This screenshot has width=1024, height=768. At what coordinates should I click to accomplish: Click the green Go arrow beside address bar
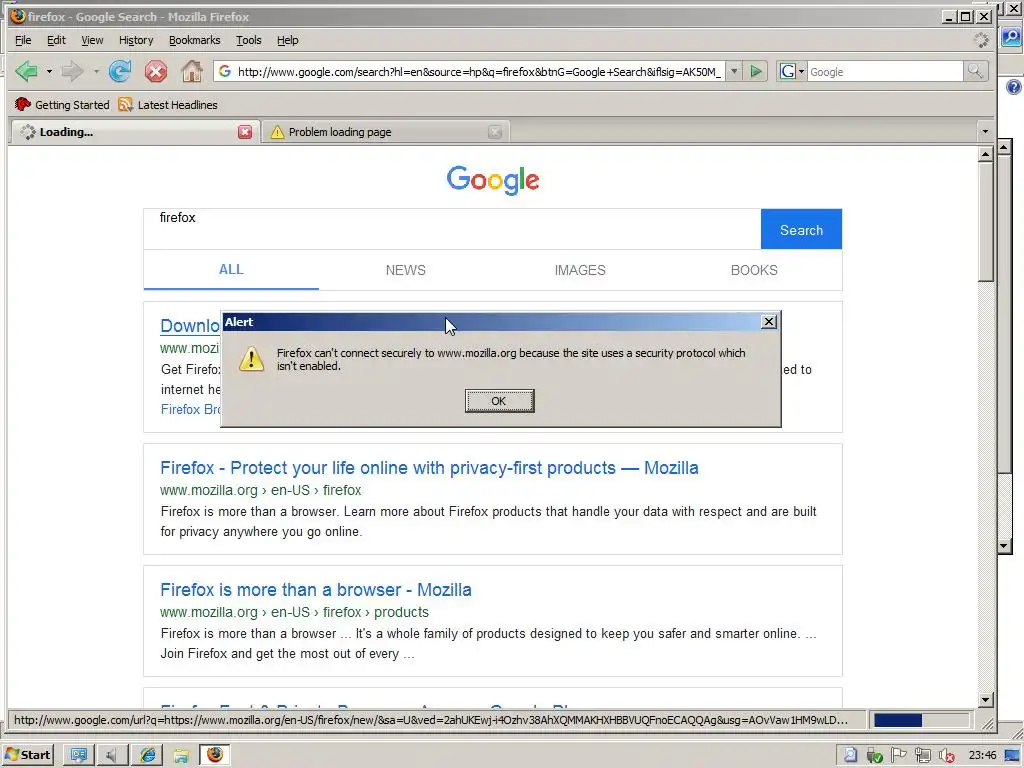(756, 71)
